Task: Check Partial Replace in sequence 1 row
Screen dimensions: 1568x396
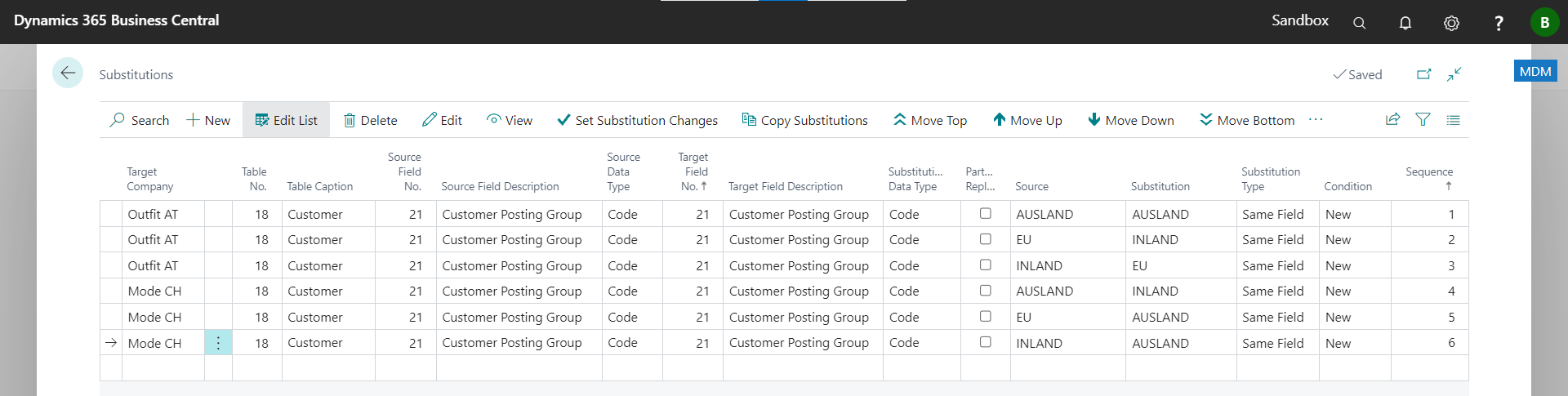Action: [x=986, y=213]
